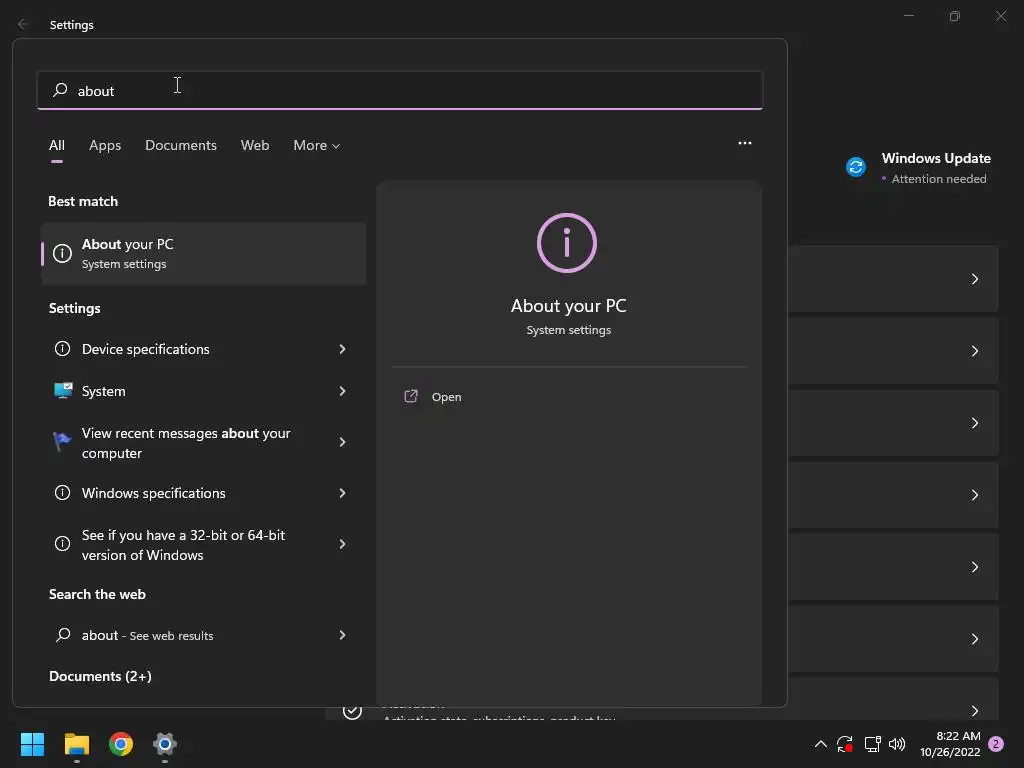Click the Settings gear taskbar icon

(165, 744)
